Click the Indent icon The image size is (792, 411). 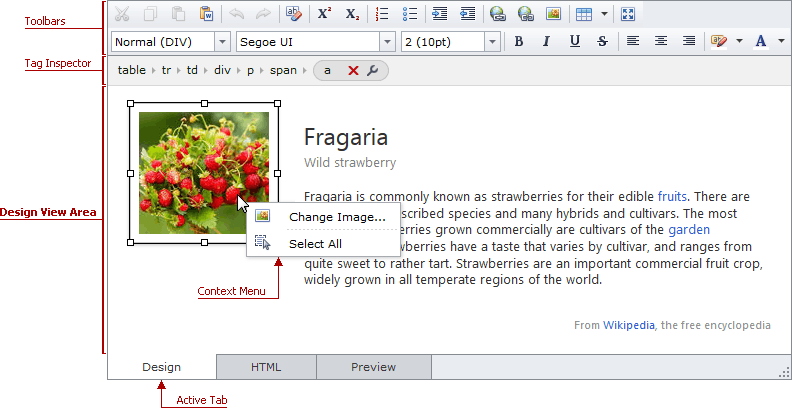click(440, 14)
